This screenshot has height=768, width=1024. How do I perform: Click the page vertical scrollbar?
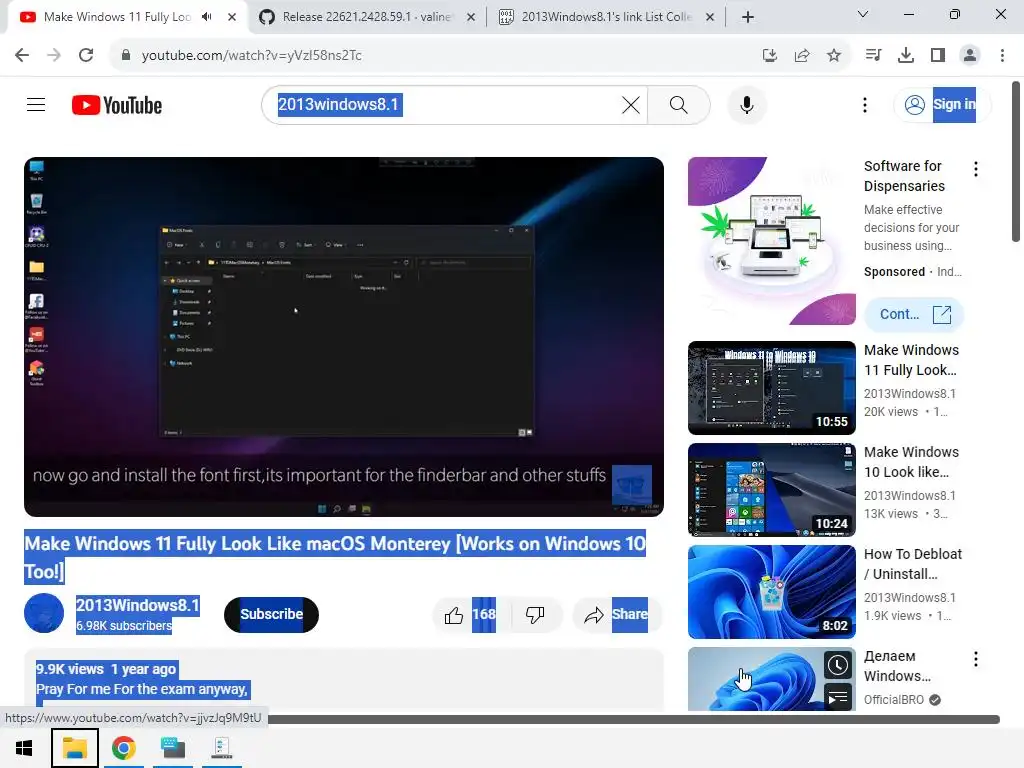[x=1016, y=161]
